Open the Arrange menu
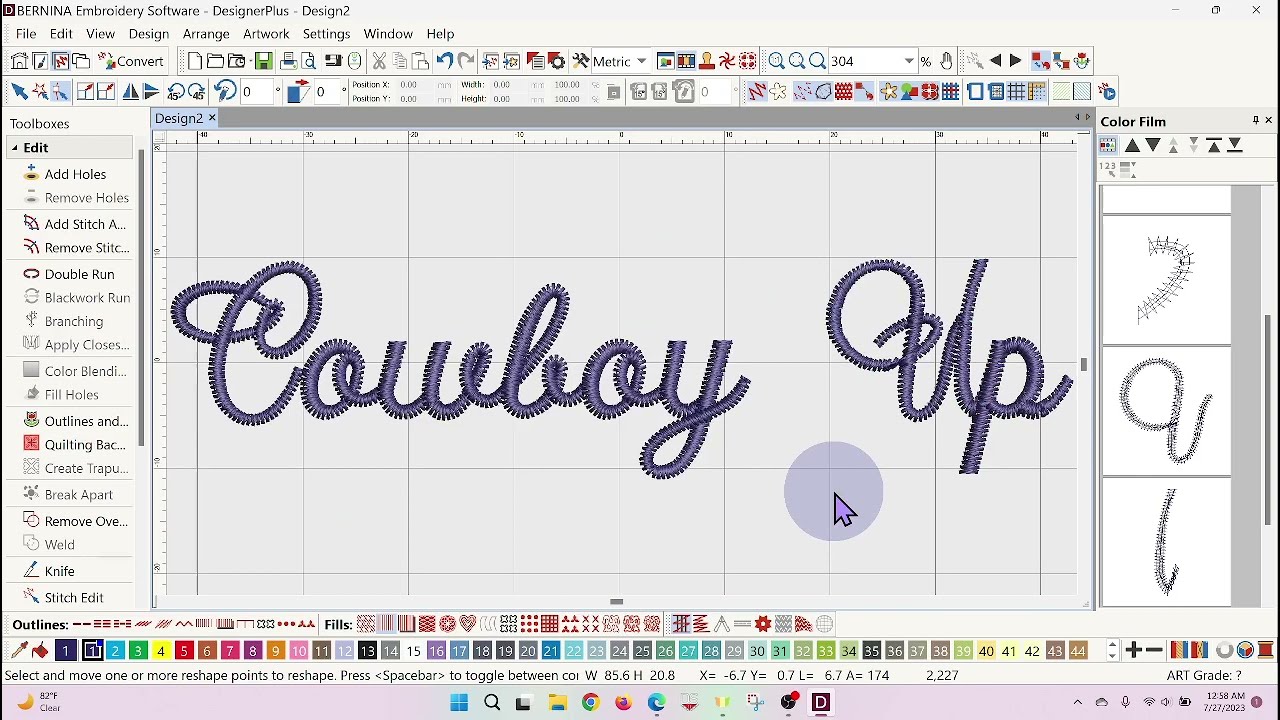 click(x=206, y=34)
